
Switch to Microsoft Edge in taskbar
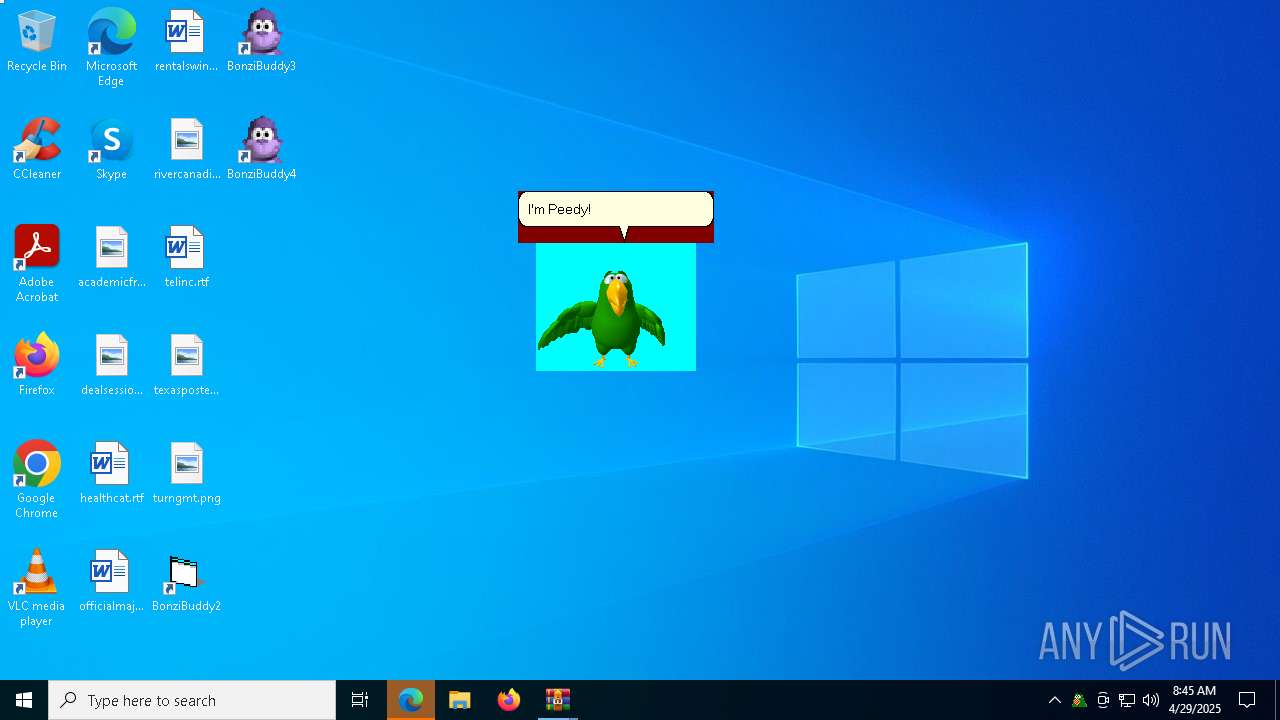[411, 700]
